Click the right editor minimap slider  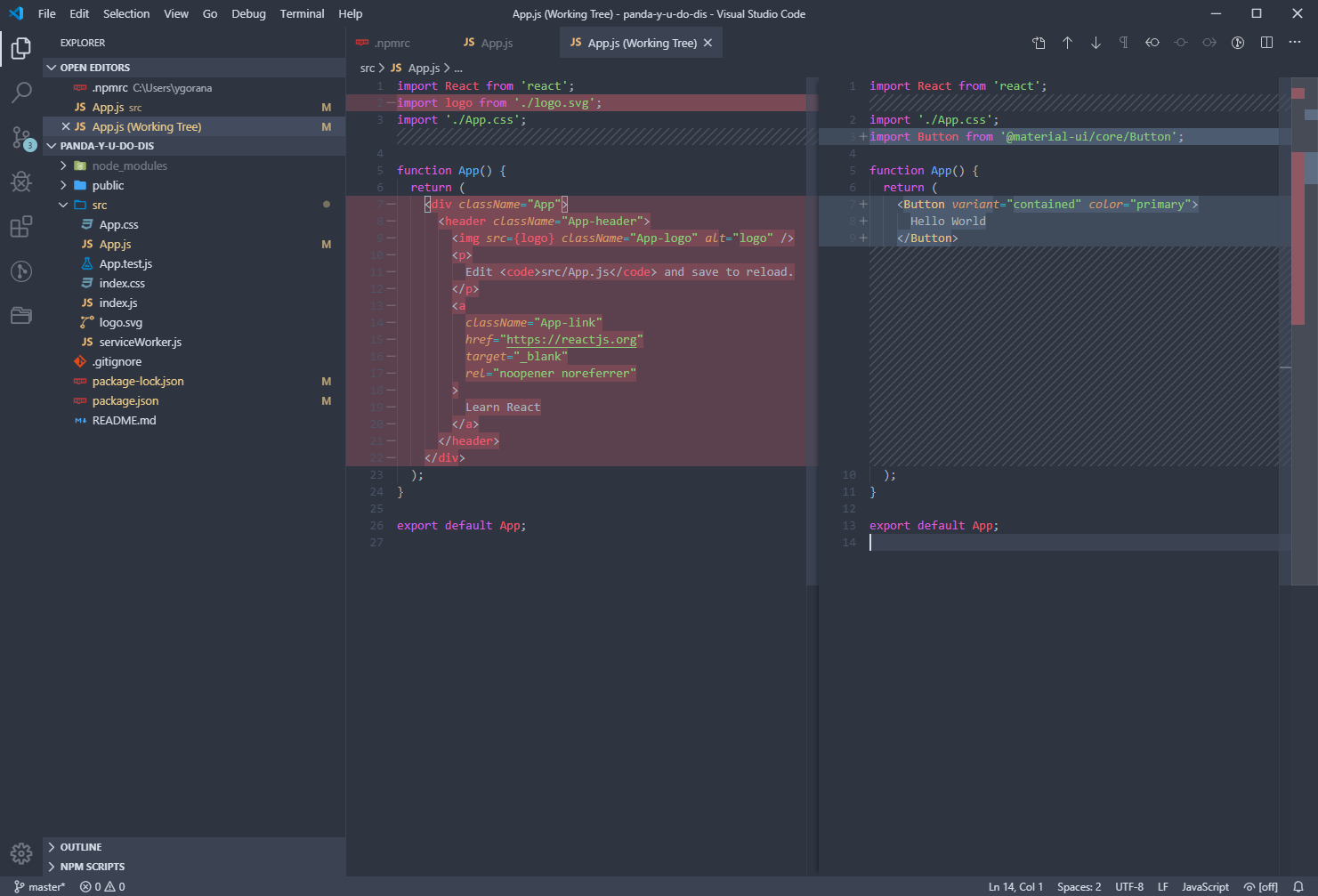coord(1285,331)
